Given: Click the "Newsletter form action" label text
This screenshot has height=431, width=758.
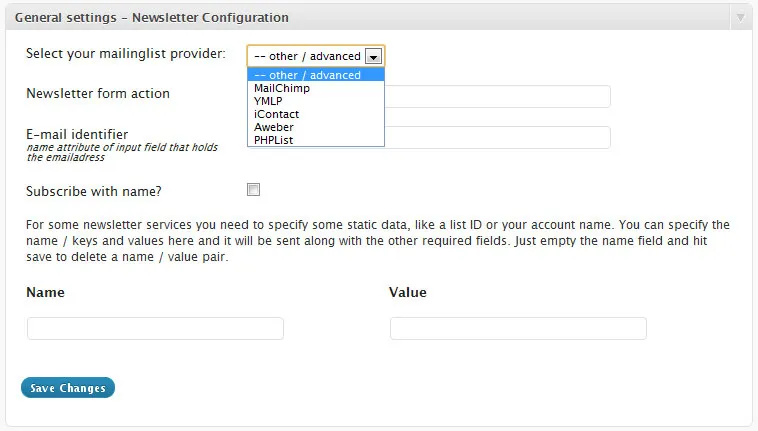Looking at the screenshot, I should click(98, 94).
